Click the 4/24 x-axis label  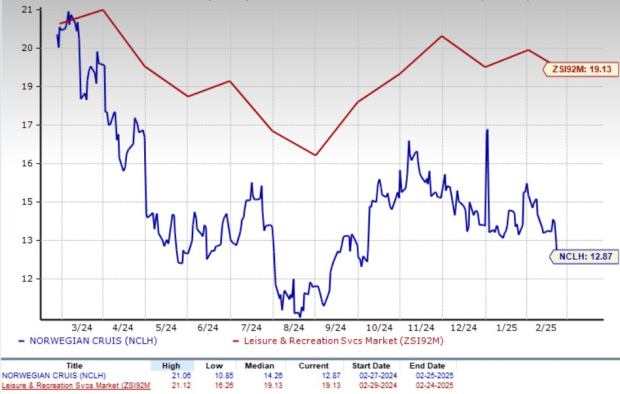click(x=123, y=328)
